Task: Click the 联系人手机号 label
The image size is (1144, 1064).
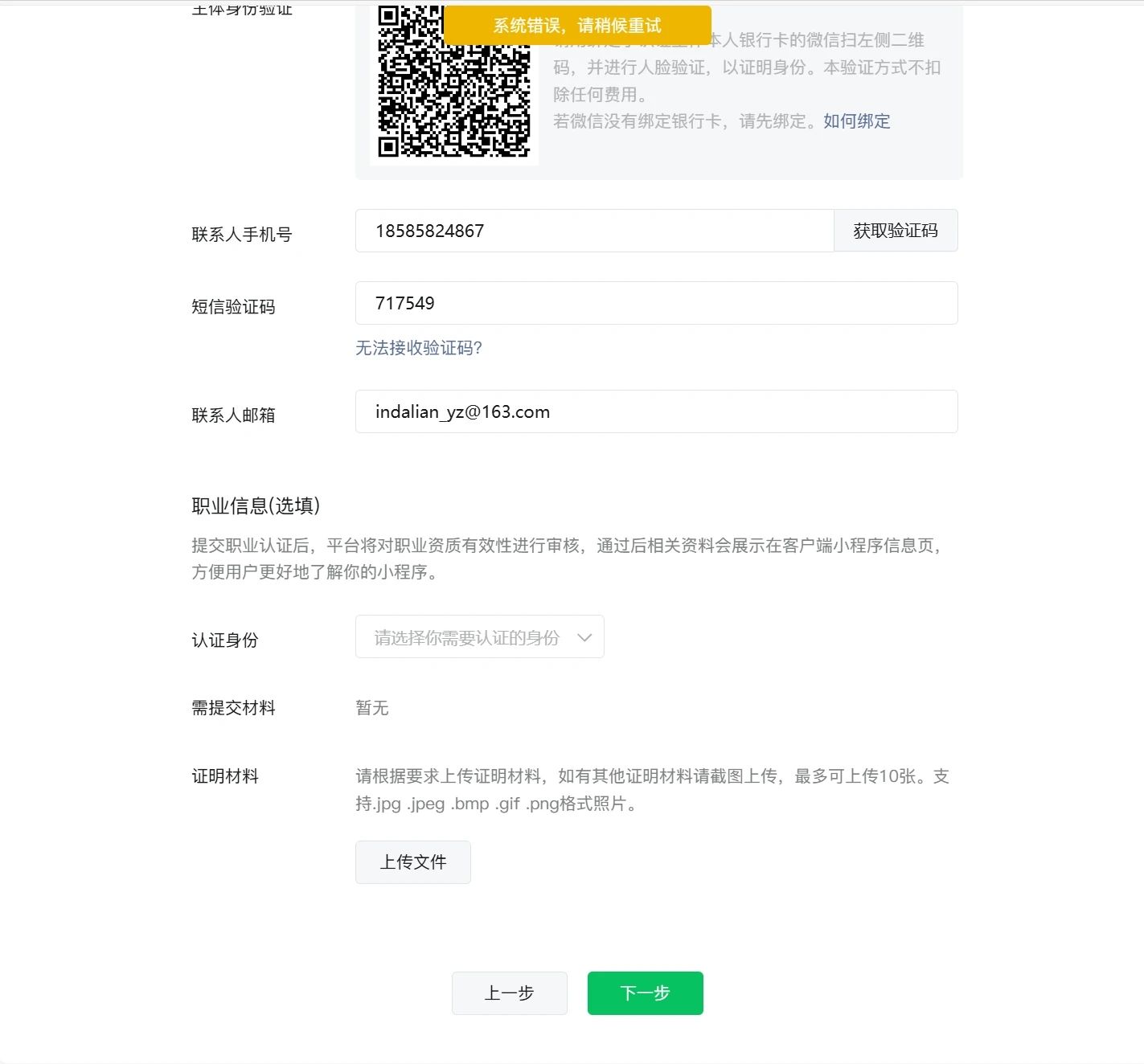Action: pyautogui.click(x=242, y=235)
